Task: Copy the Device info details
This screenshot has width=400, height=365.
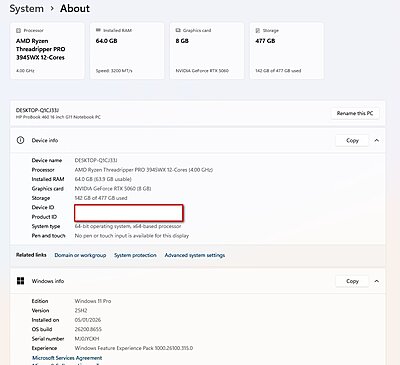Action: pyautogui.click(x=352, y=140)
